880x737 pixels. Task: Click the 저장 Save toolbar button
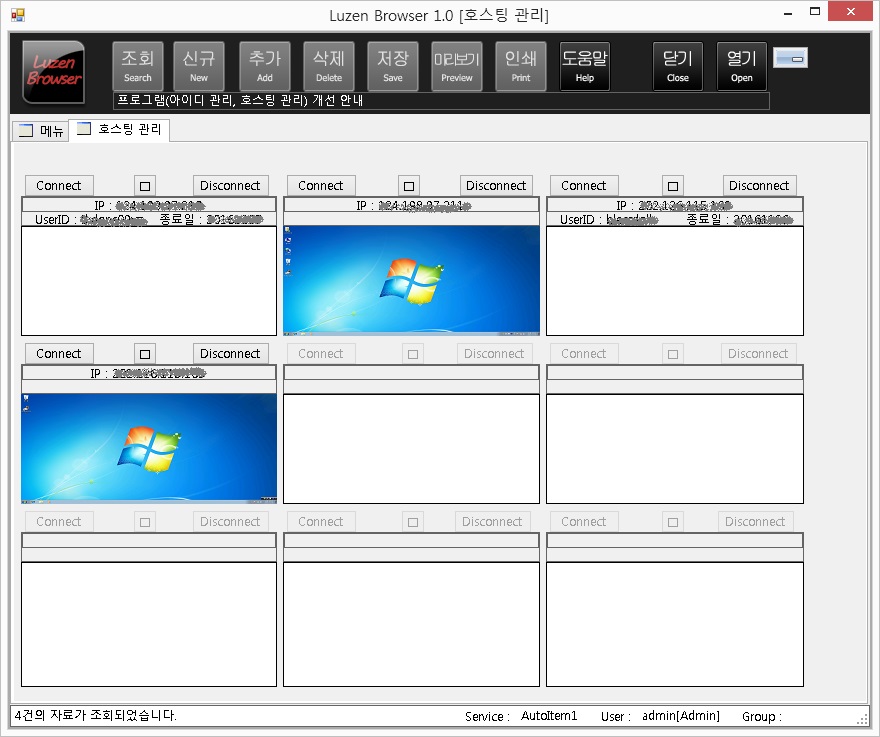point(393,66)
